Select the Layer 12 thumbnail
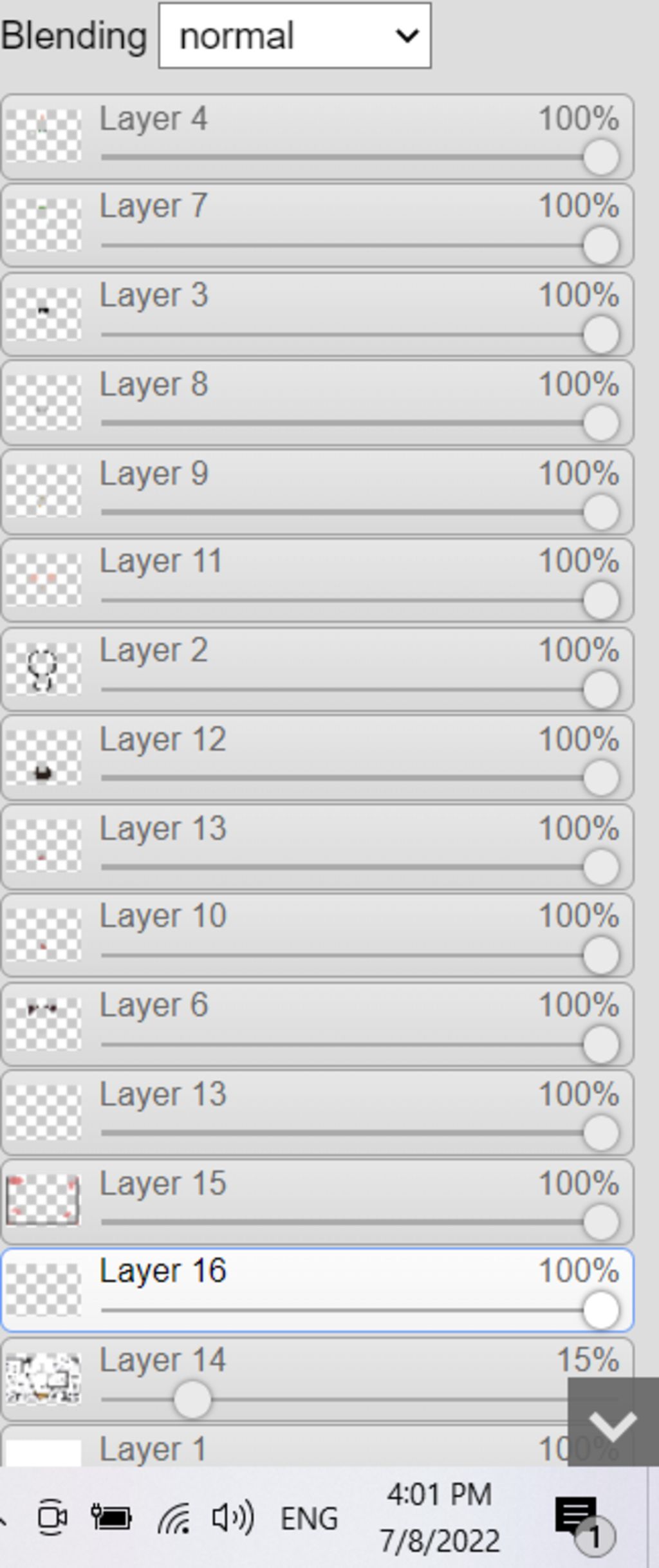Image resolution: width=659 pixels, height=1568 pixels. pos(43,758)
